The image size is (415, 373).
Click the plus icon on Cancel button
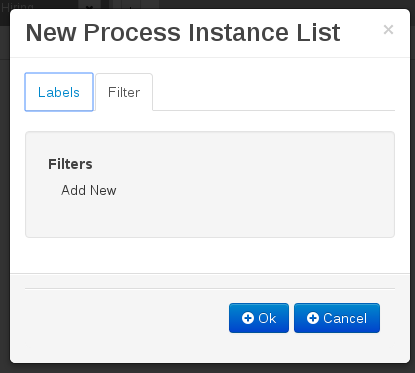313,318
